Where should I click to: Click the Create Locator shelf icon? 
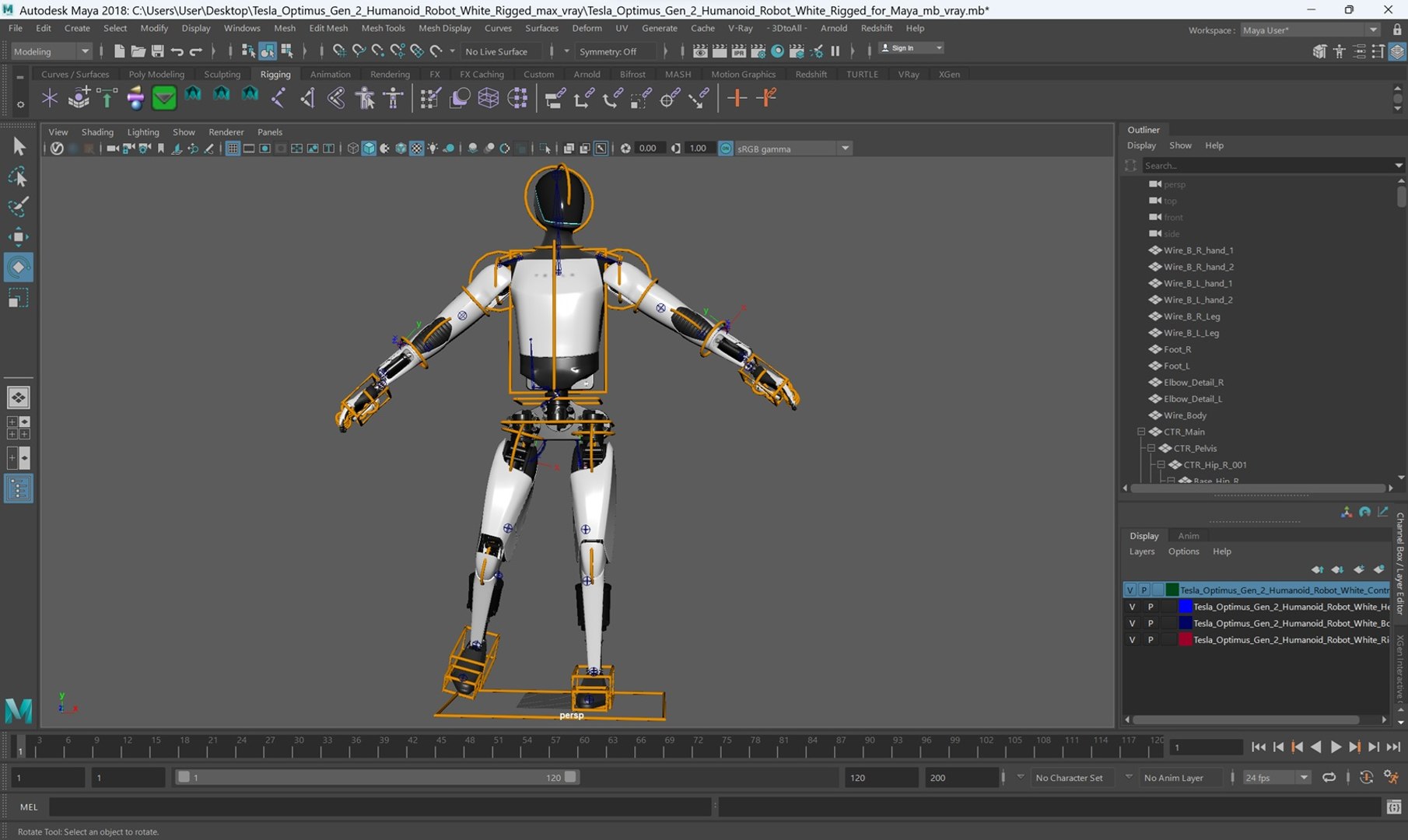[x=50, y=98]
